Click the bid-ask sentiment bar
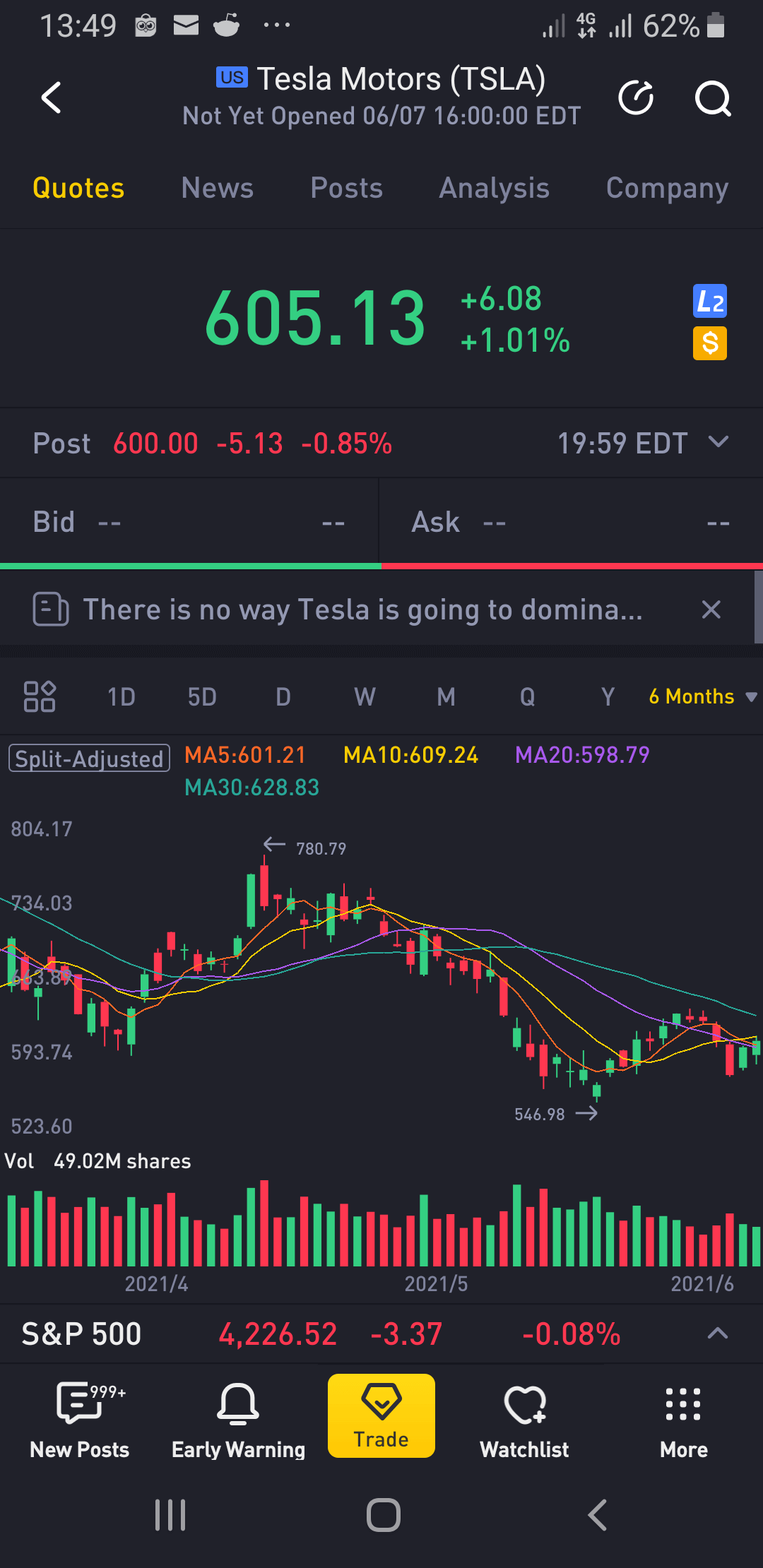 point(381,566)
